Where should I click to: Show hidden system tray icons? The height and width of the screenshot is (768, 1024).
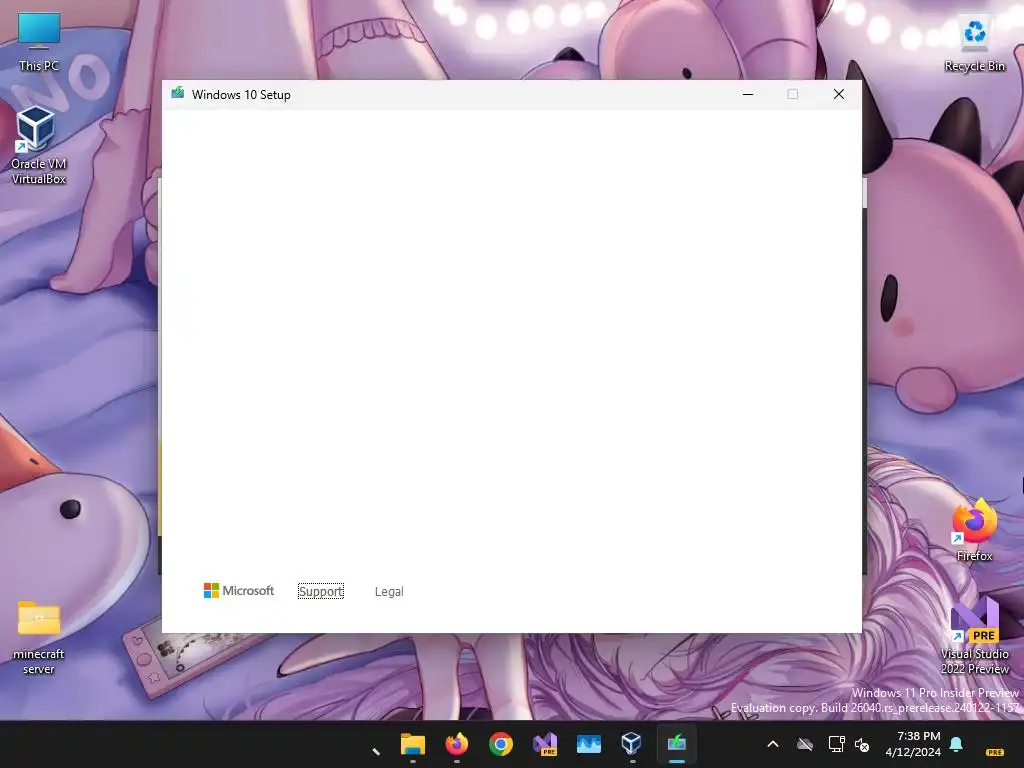pos(773,744)
